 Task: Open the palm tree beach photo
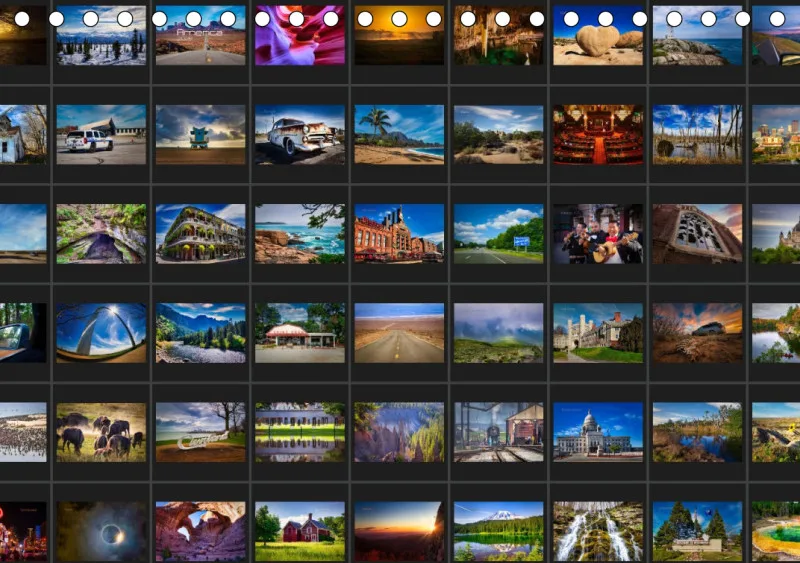coord(399,135)
